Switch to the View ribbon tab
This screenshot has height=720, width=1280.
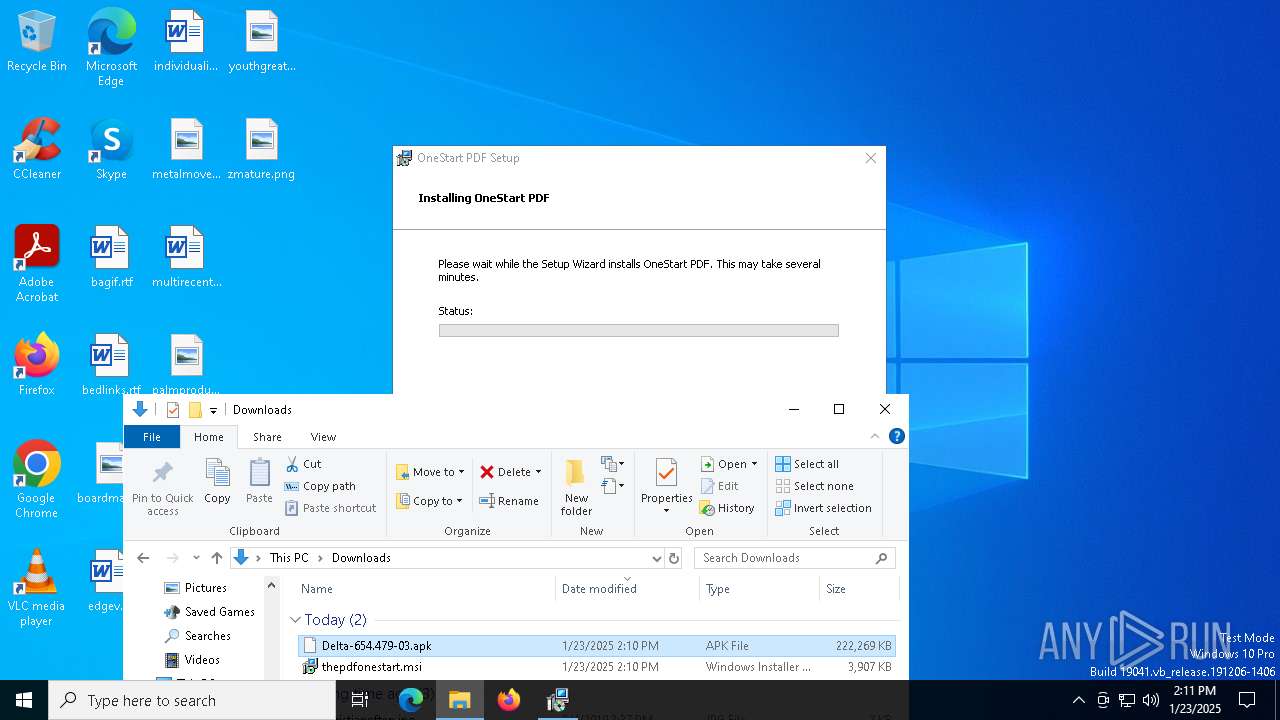(x=323, y=437)
